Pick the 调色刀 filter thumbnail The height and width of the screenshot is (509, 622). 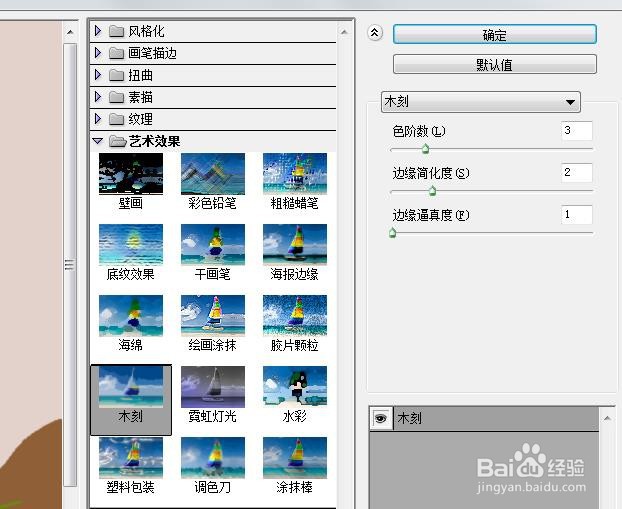[x=213, y=458]
